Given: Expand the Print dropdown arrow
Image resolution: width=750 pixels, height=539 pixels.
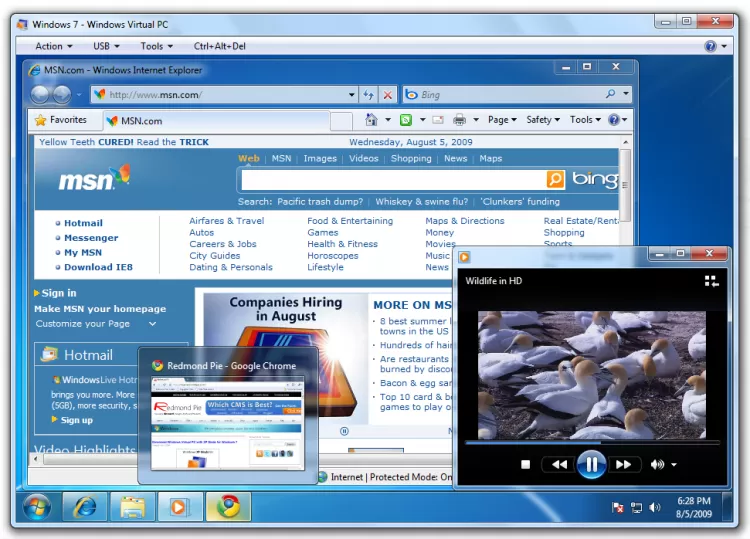Looking at the screenshot, I should pyautogui.click(x=476, y=120).
